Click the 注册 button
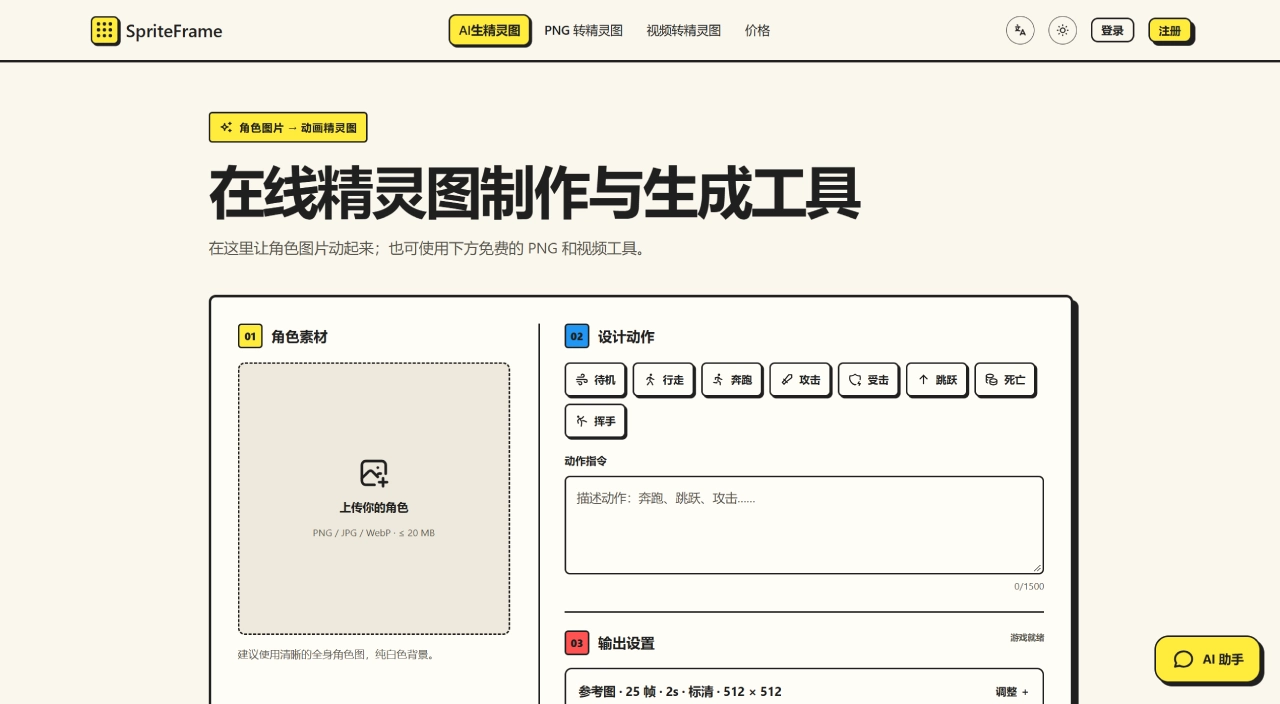This screenshot has height=704, width=1280. pos(1169,30)
